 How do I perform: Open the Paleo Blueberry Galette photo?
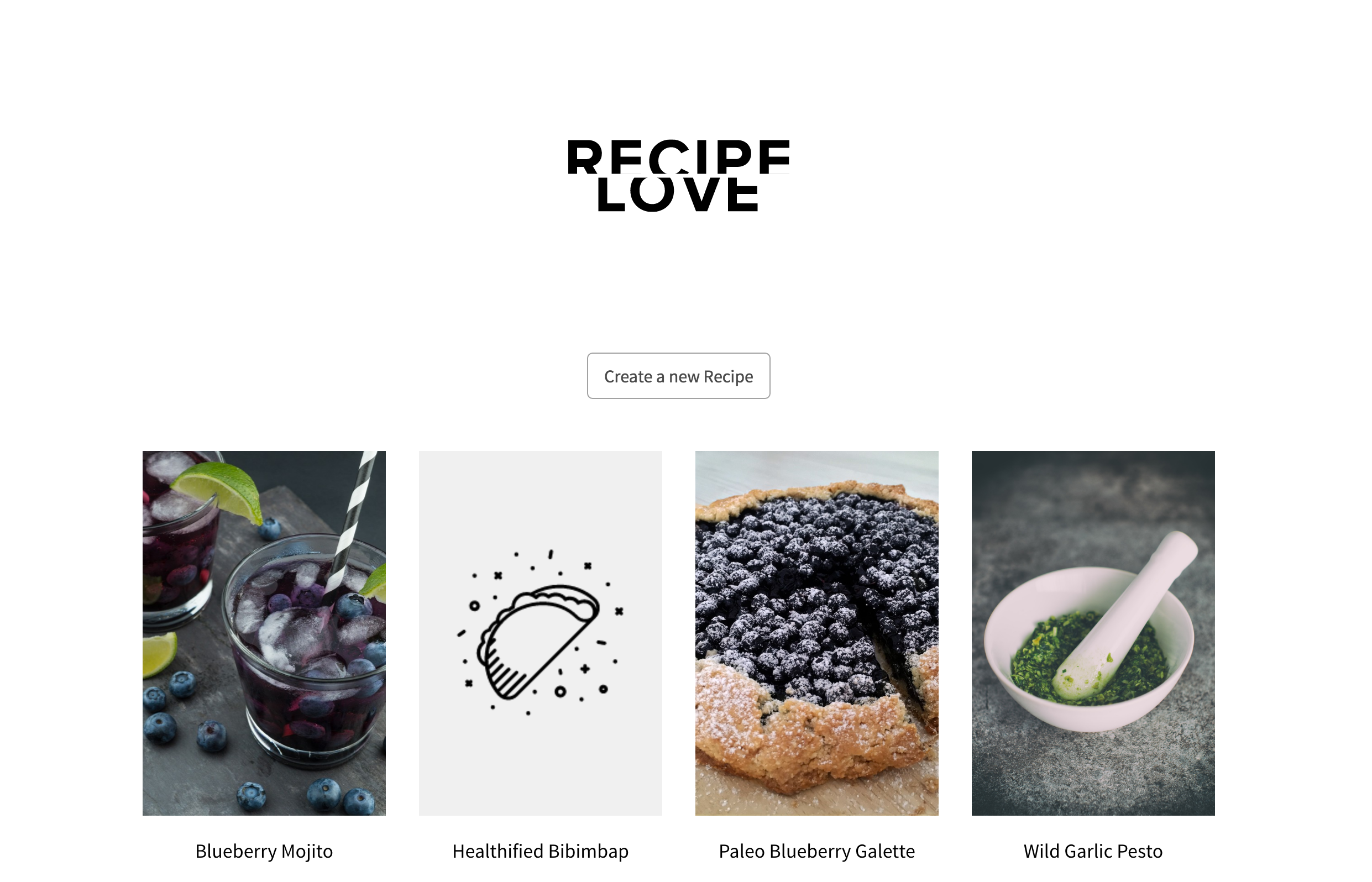point(817,633)
